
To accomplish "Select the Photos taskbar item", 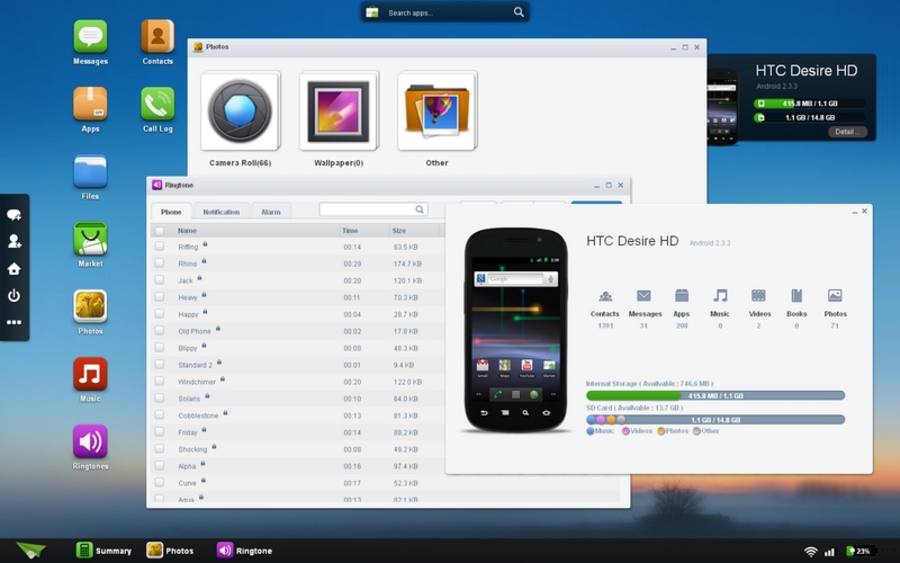I will [x=170, y=550].
